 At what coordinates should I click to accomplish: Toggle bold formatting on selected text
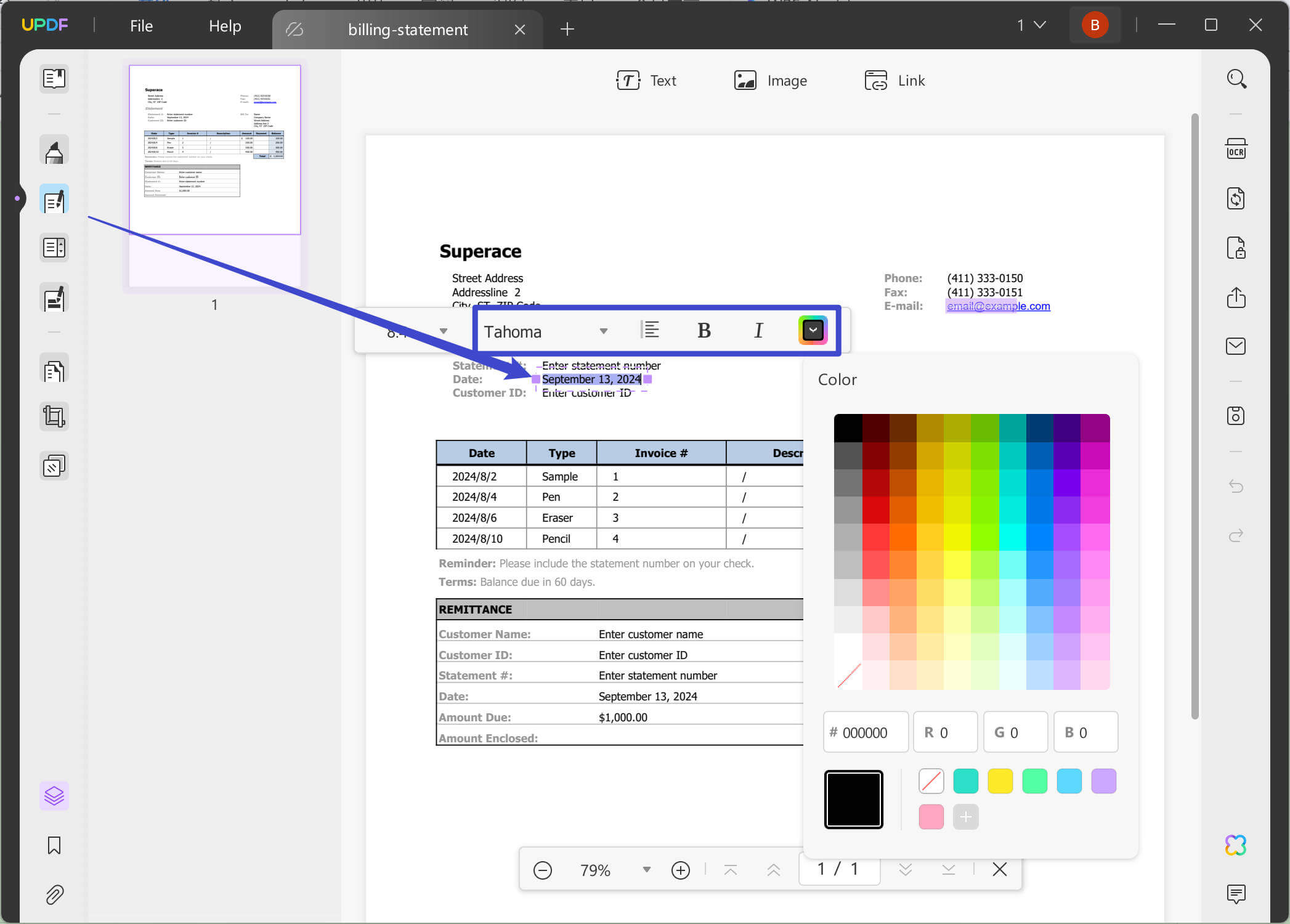704,330
